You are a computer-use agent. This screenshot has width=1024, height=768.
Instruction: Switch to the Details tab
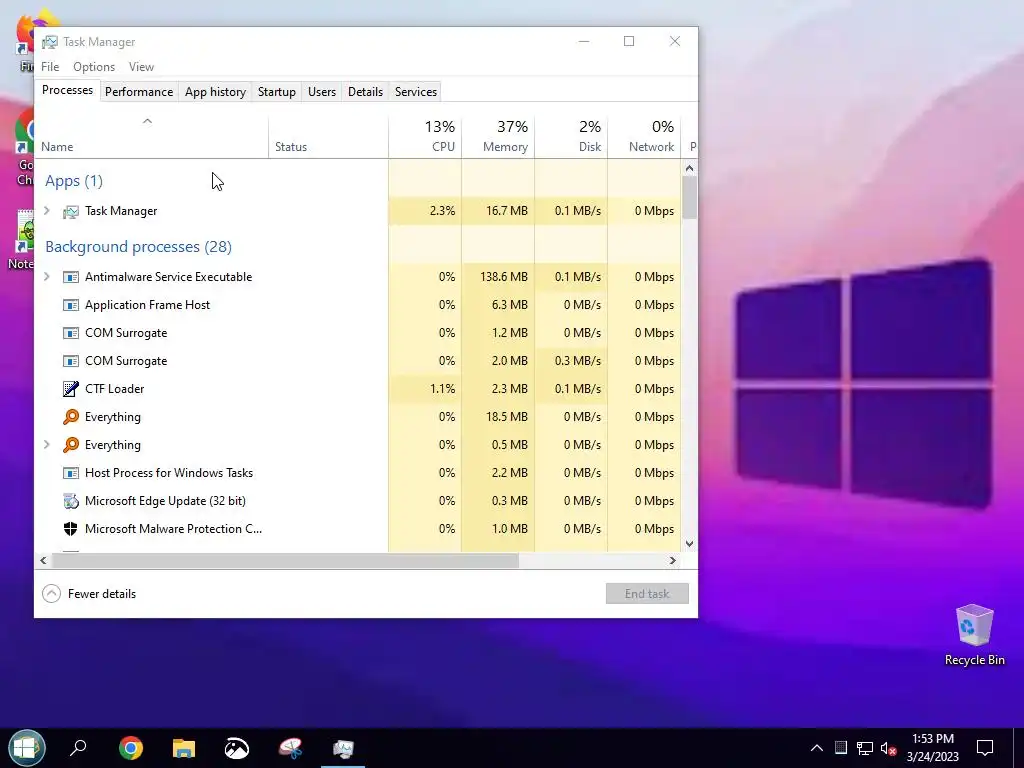coord(365,92)
